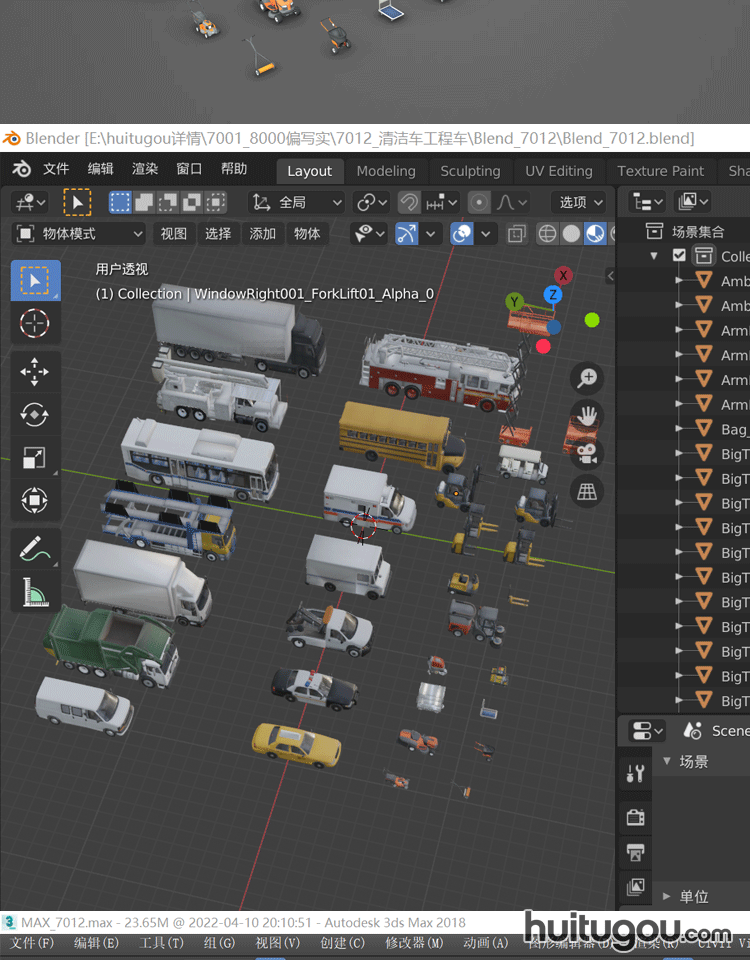Pick the Scale tool
The width and height of the screenshot is (750, 960).
(x=35, y=458)
